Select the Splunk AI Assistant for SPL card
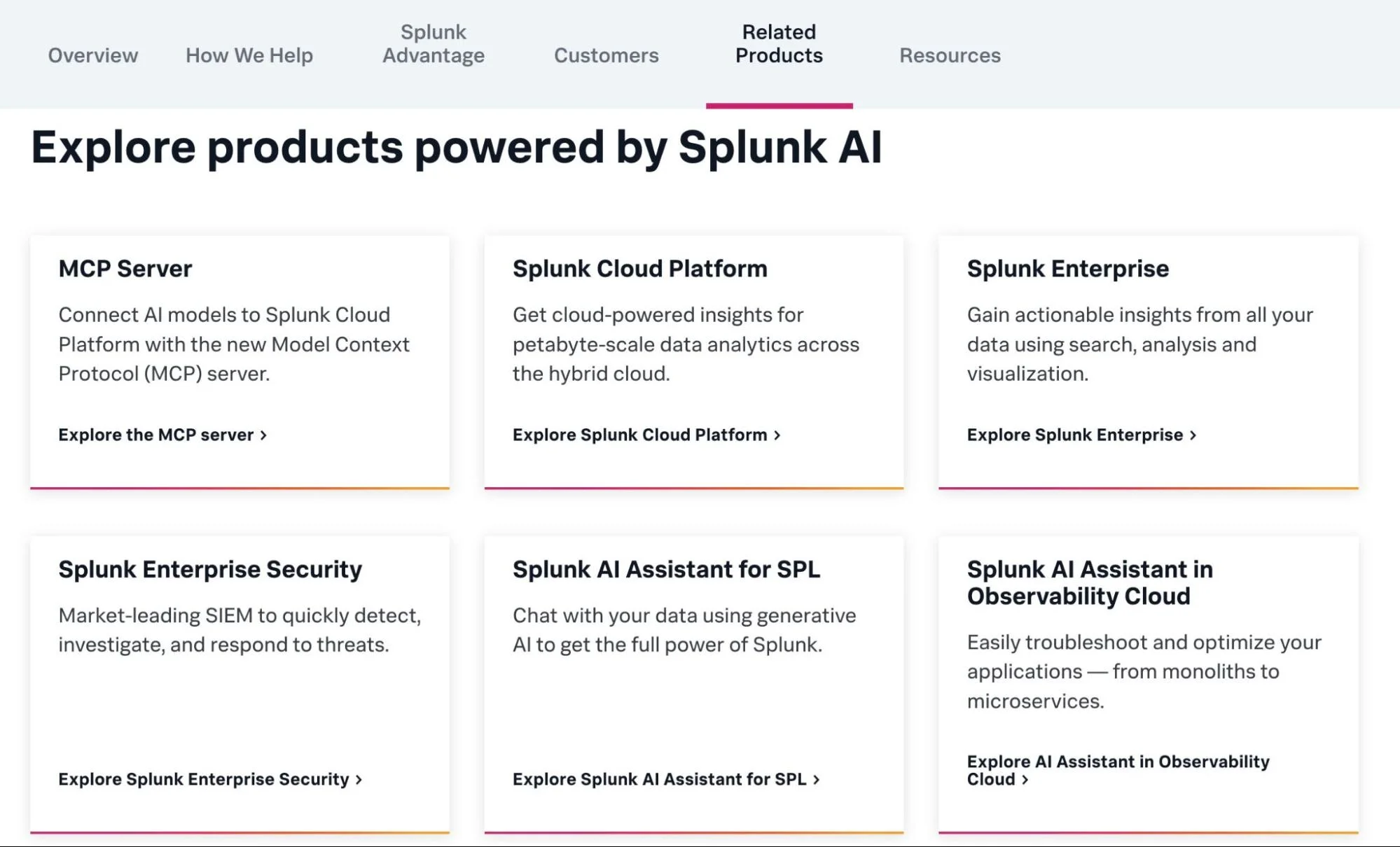The image size is (1400, 847). point(666,569)
